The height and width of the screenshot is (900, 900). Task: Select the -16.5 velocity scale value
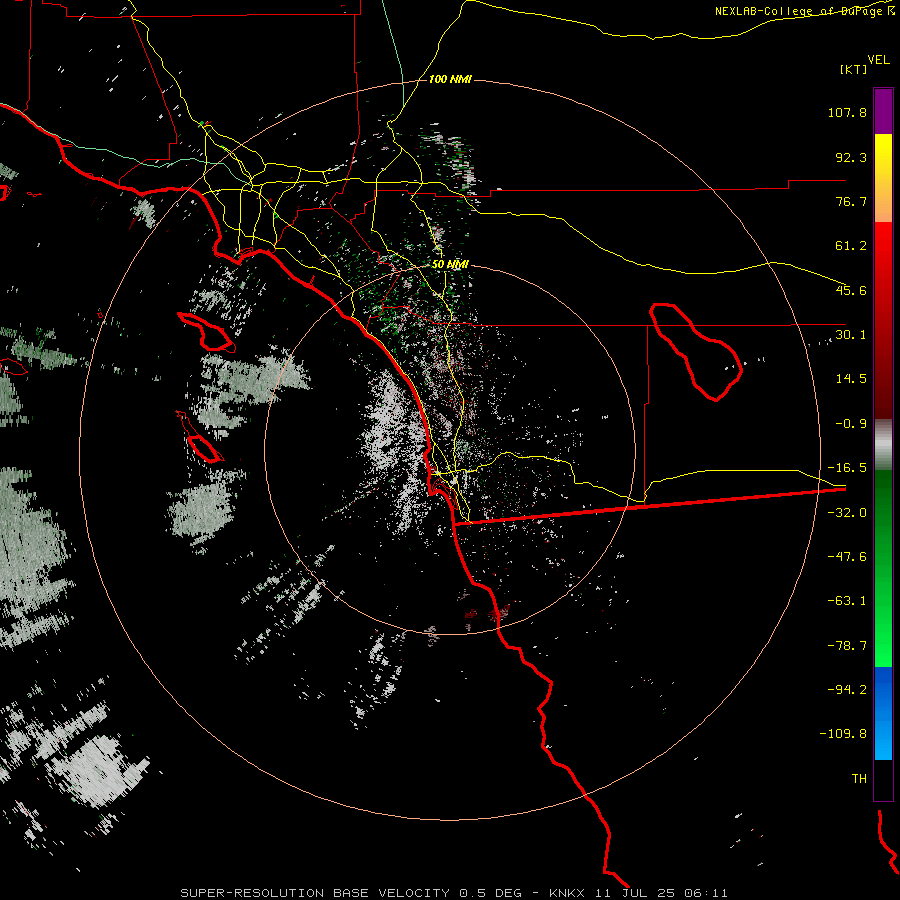(847, 468)
